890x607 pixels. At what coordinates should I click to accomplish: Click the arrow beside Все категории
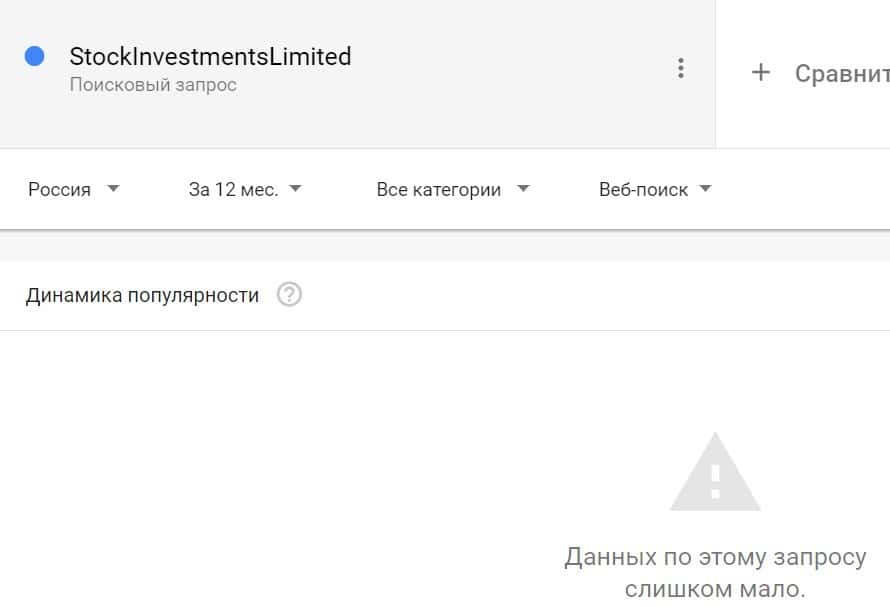(523, 189)
